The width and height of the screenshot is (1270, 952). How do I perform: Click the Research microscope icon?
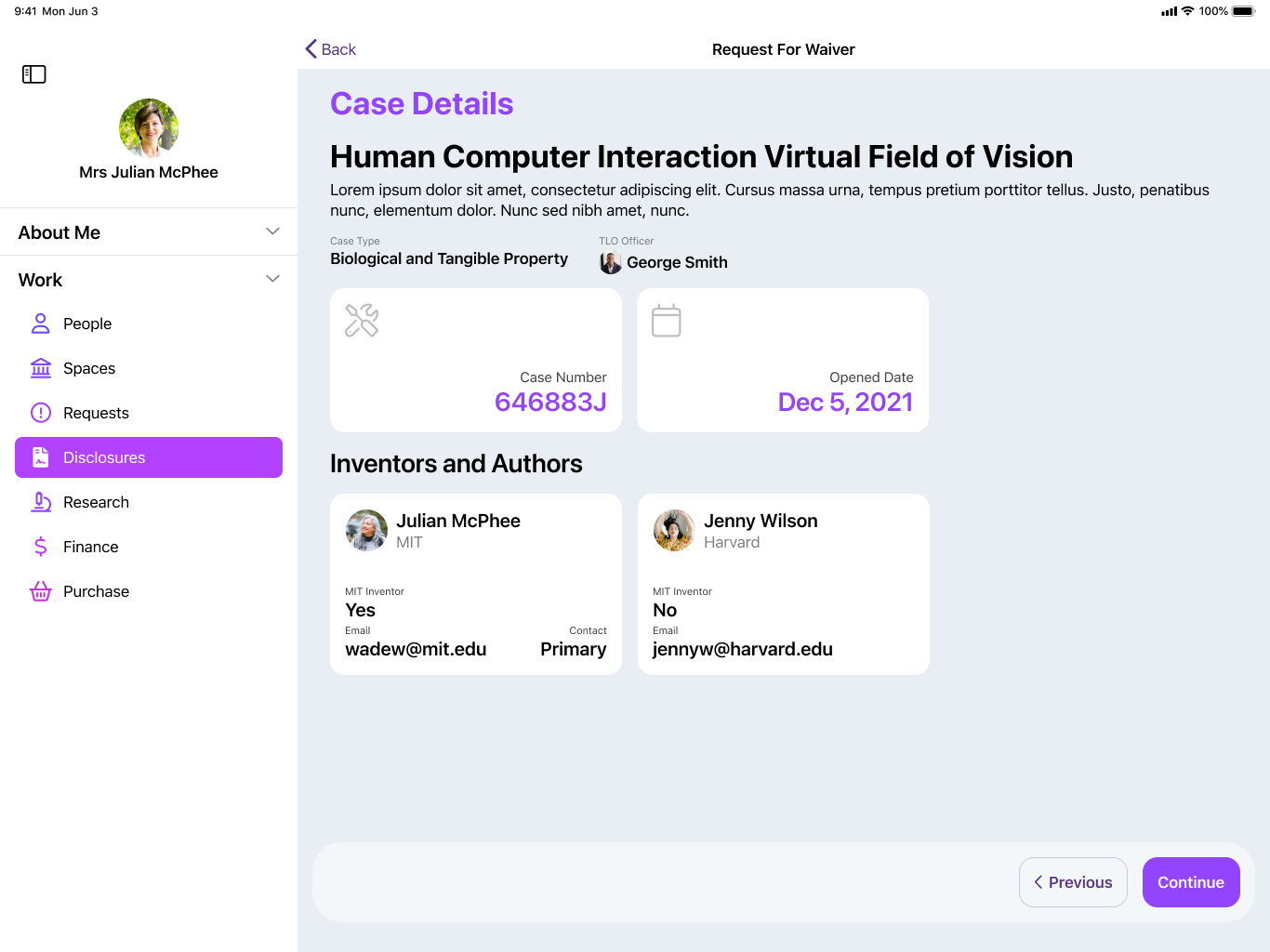[x=41, y=502]
